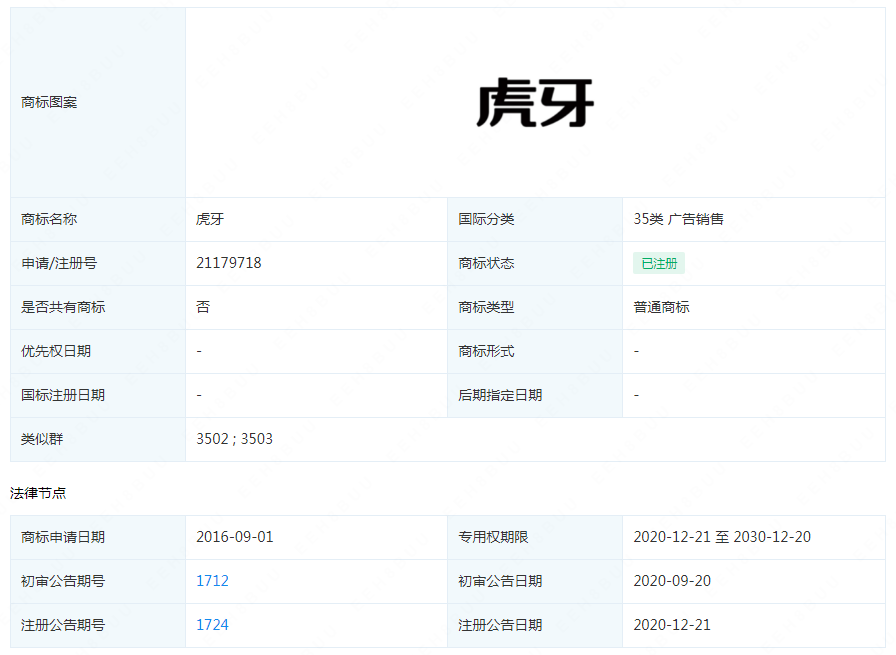Click the 后期指定日期 label
This screenshot has height=655, width=896.
click(500, 395)
